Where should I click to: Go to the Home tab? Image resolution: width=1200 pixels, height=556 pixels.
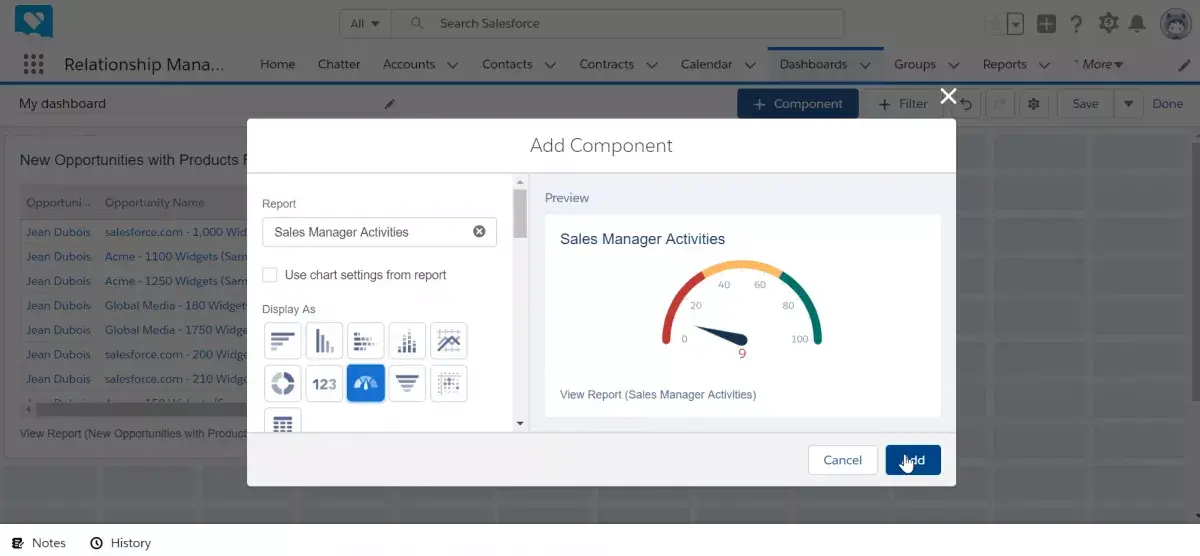[277, 64]
